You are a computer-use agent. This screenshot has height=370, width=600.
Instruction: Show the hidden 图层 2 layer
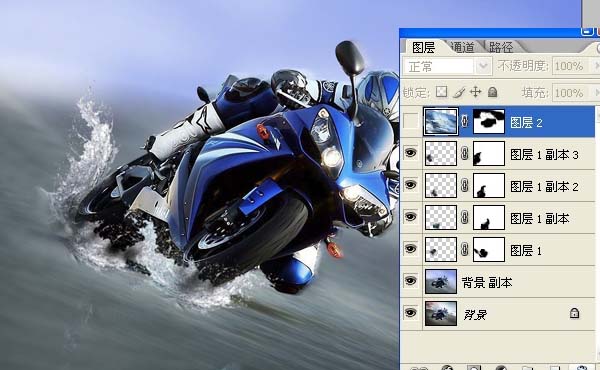pos(411,122)
